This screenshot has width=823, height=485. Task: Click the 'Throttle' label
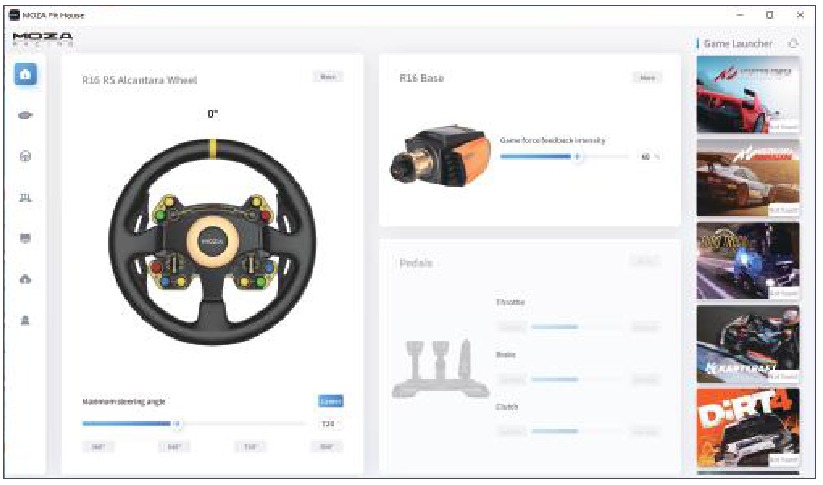click(511, 302)
